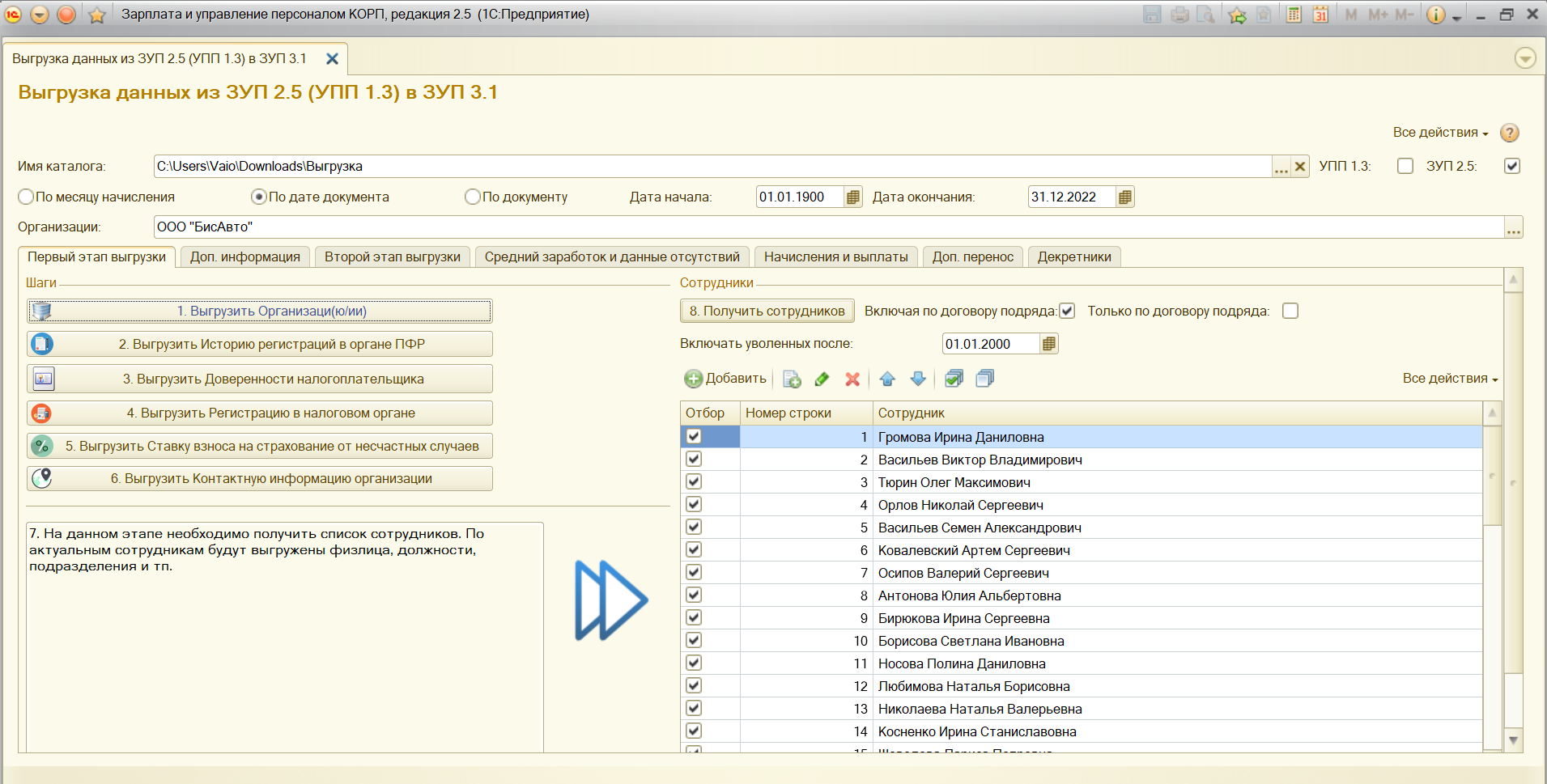Click the M- memory button
This screenshot has height=784, width=1547.
(x=1405, y=15)
